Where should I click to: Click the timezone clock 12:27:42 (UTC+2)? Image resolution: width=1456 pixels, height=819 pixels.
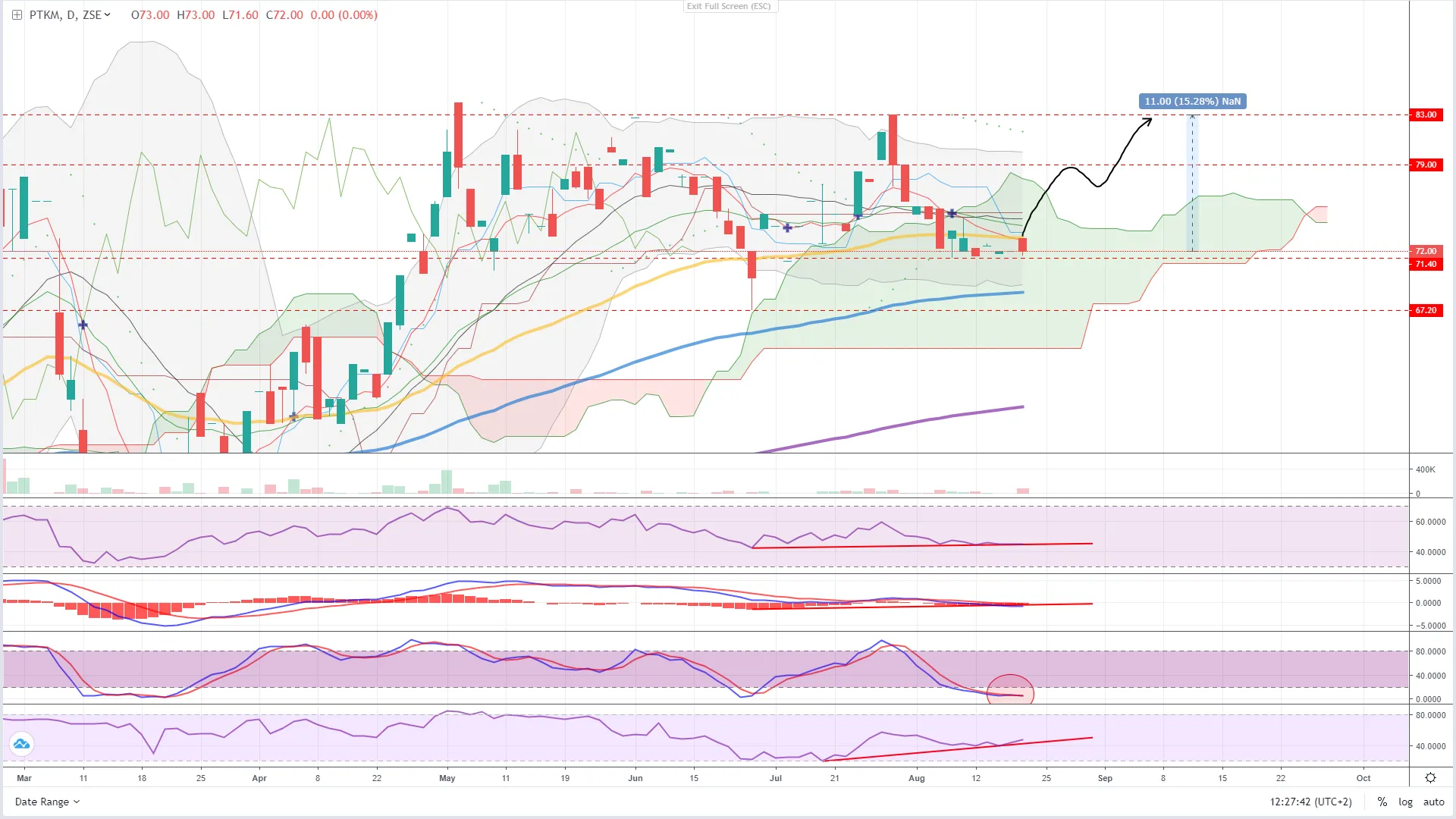[1310, 802]
